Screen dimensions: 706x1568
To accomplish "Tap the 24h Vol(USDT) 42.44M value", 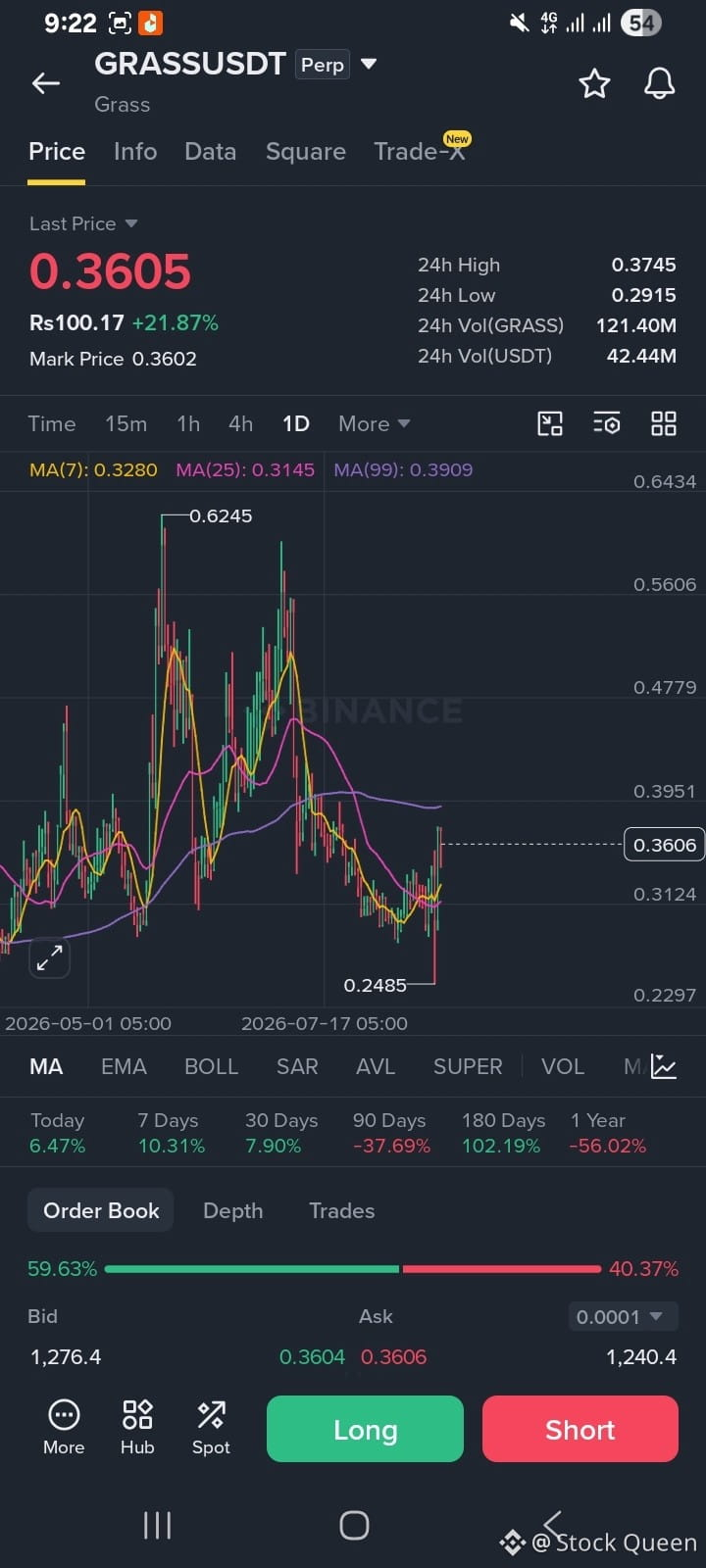I will [x=641, y=356].
